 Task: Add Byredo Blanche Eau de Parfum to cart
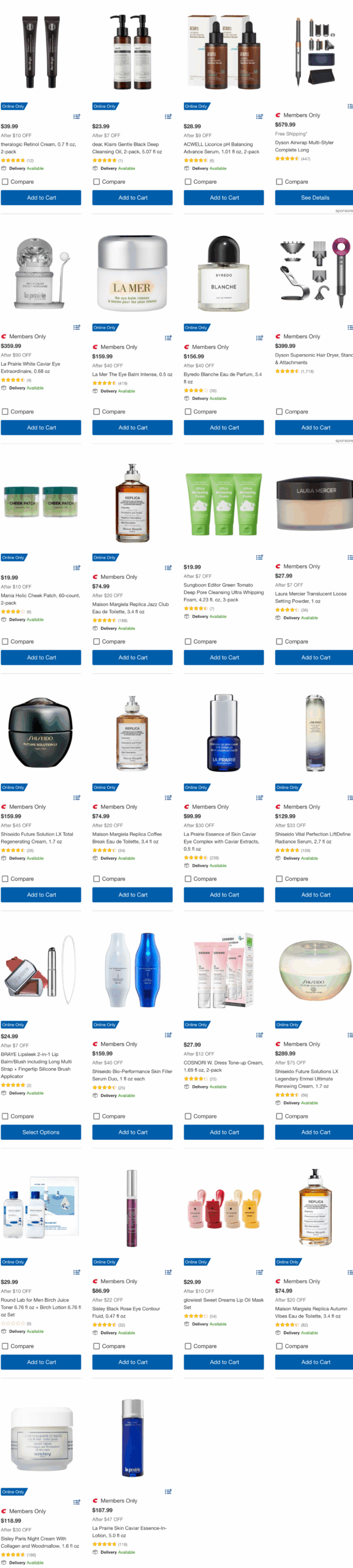(x=224, y=428)
